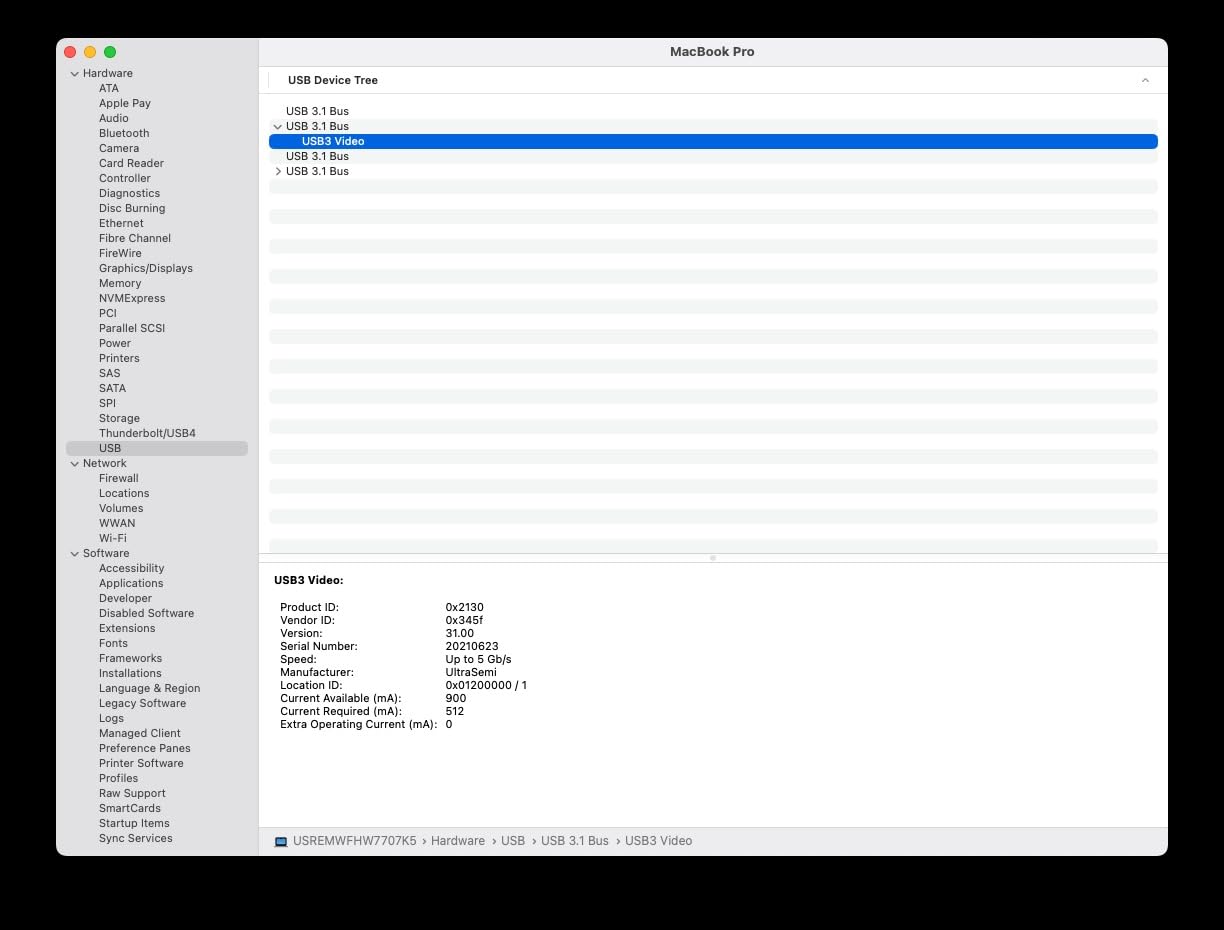Select Bluetooth in the Hardware list
Image resolution: width=1224 pixels, height=930 pixels.
pyautogui.click(x=124, y=133)
